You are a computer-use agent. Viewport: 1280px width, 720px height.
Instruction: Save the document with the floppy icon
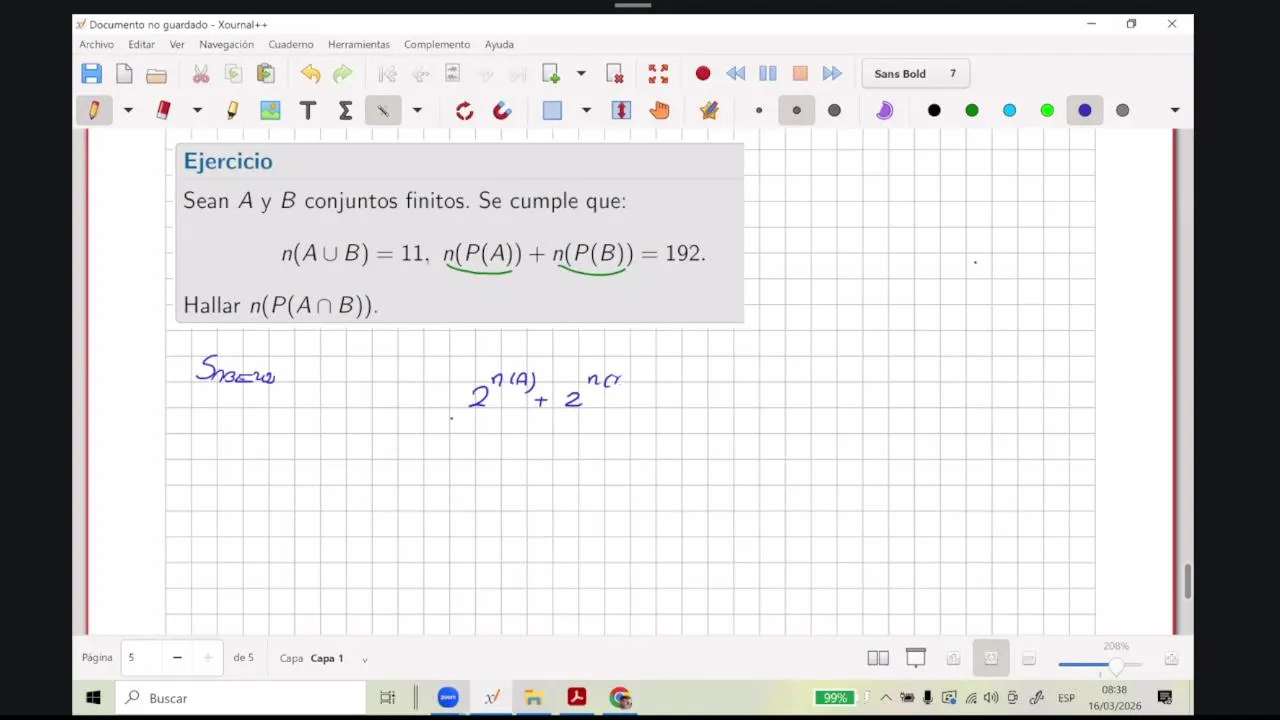pyautogui.click(x=92, y=73)
